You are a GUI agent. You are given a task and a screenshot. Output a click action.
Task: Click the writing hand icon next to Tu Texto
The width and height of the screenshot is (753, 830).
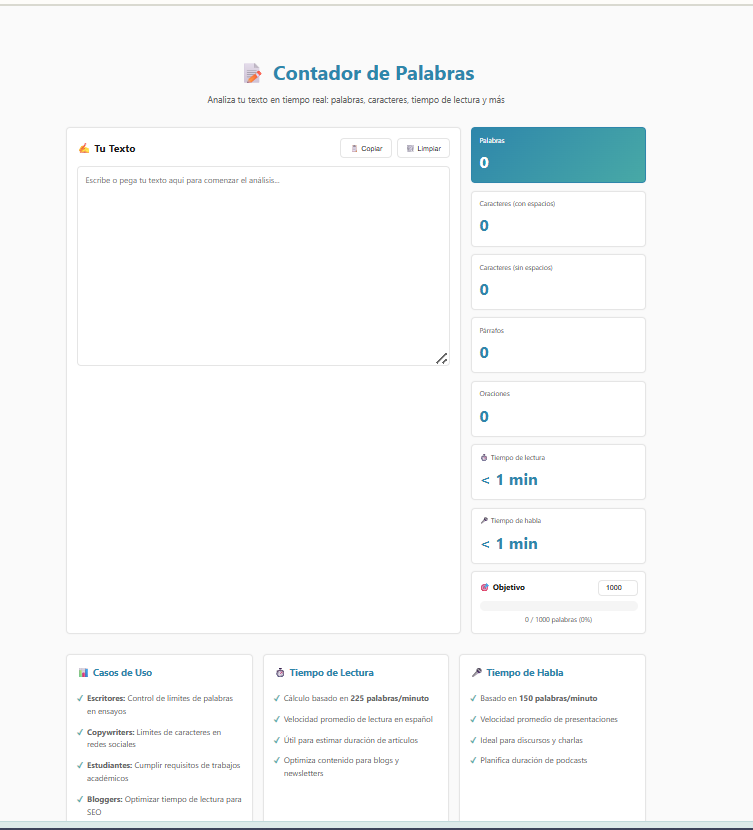tap(84, 149)
